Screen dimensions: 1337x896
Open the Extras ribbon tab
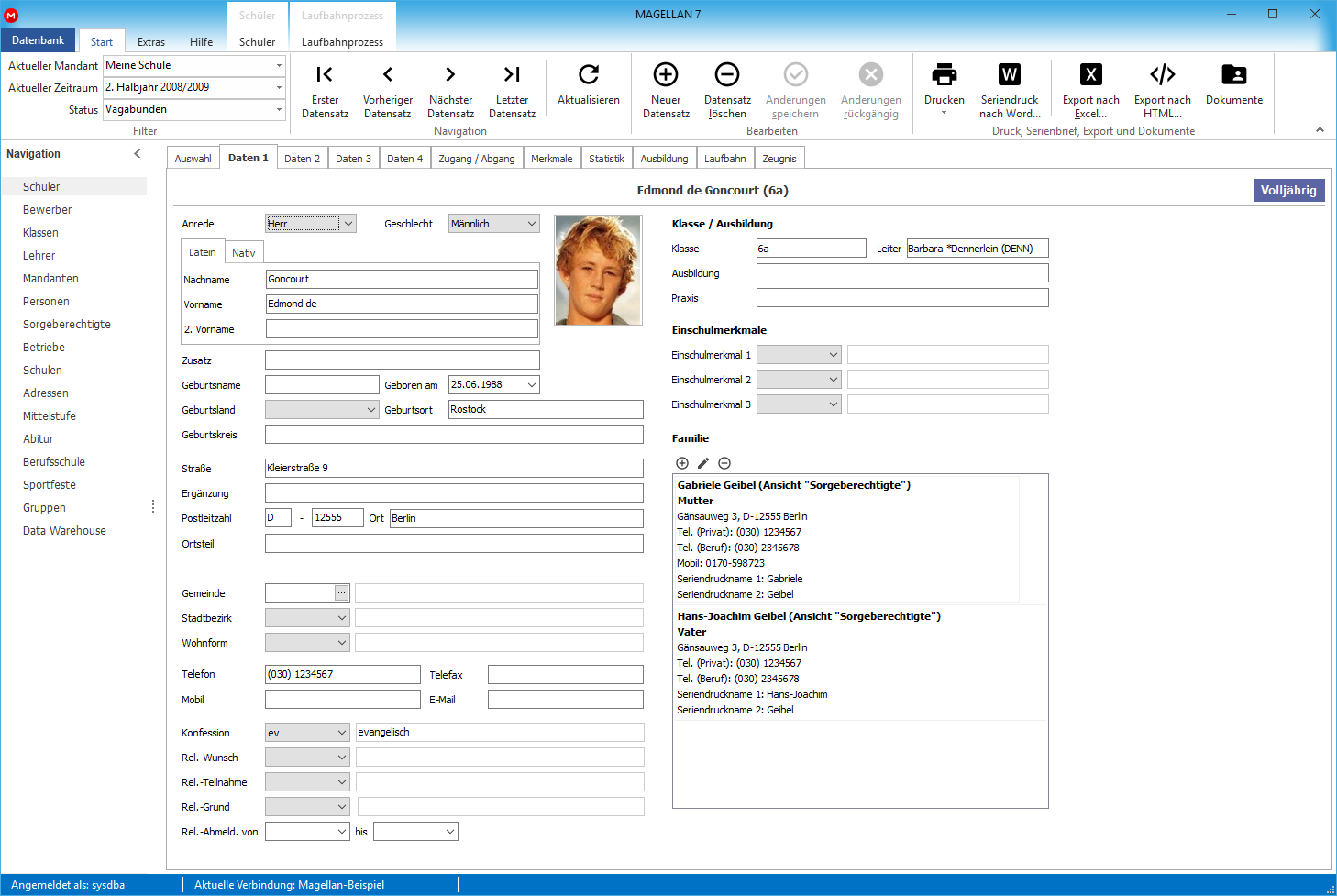point(151,42)
